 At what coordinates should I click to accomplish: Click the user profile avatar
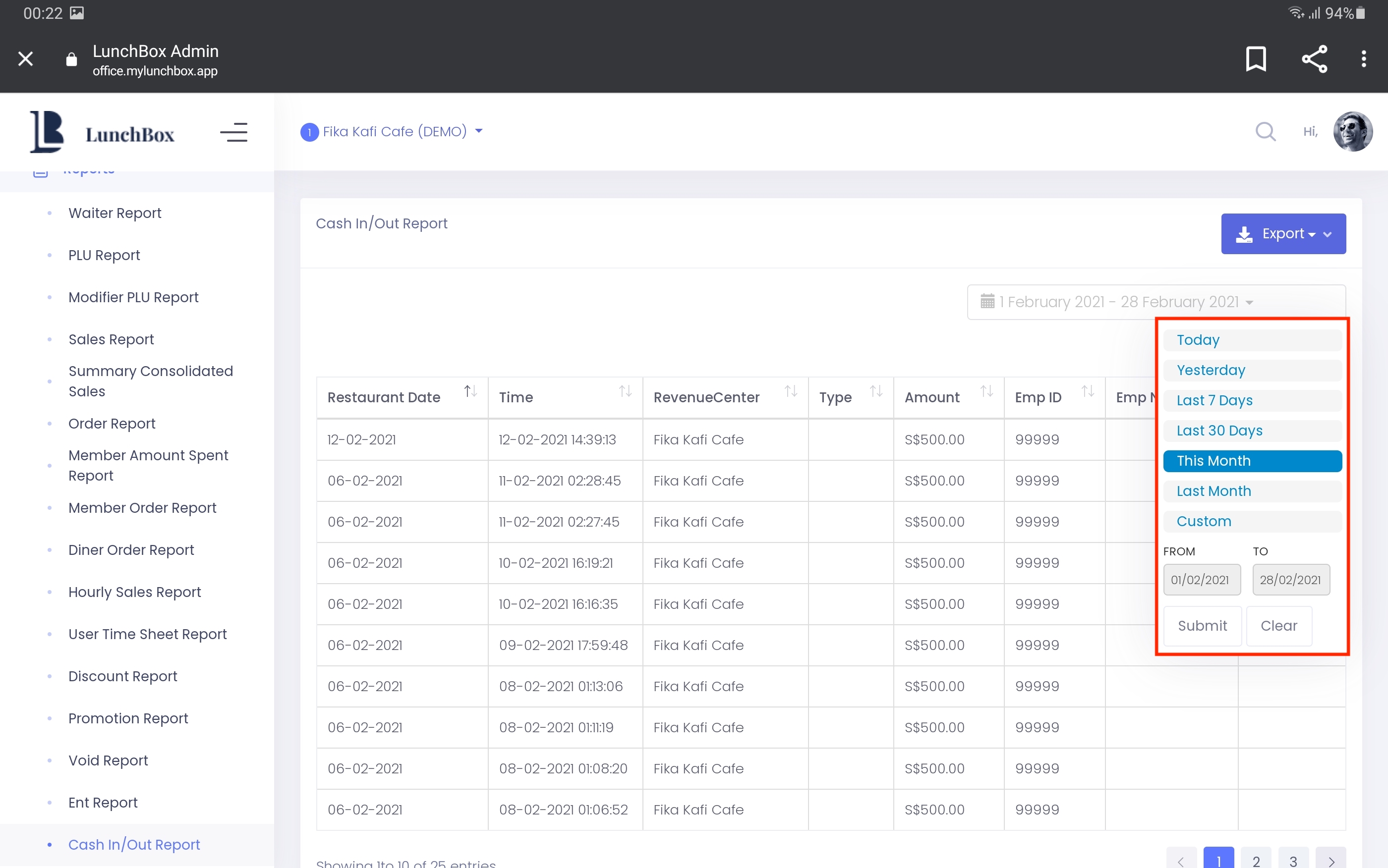coord(1352,131)
